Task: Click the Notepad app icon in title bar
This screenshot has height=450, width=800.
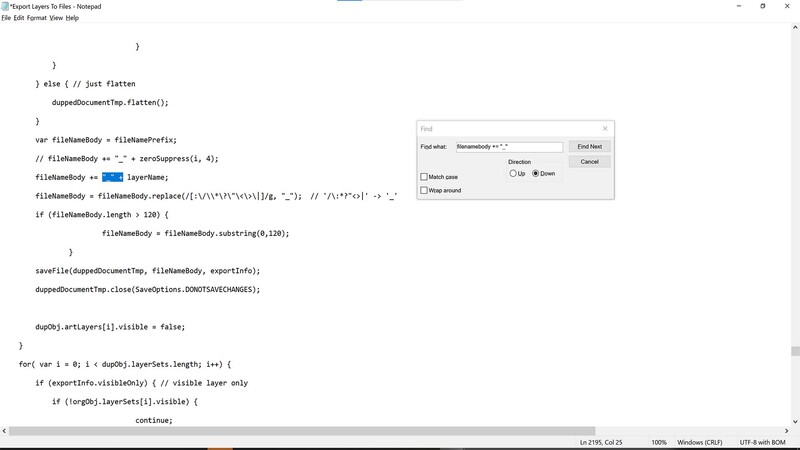Action: pos(5,7)
